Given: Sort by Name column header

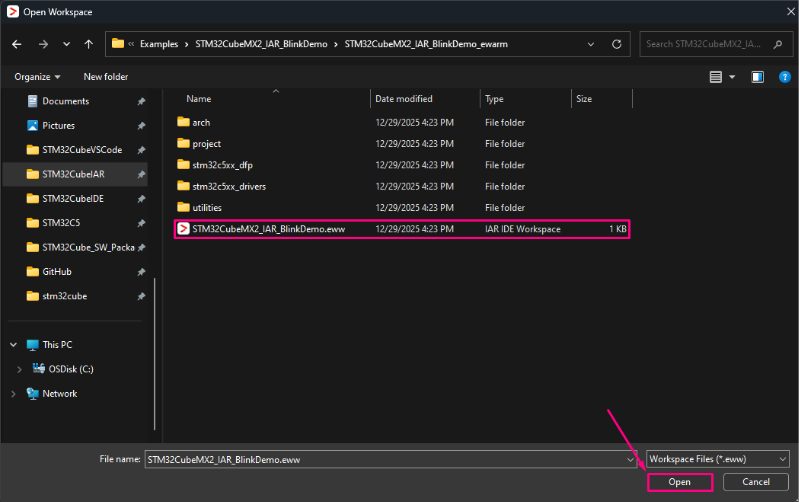Looking at the screenshot, I should click(x=199, y=99).
